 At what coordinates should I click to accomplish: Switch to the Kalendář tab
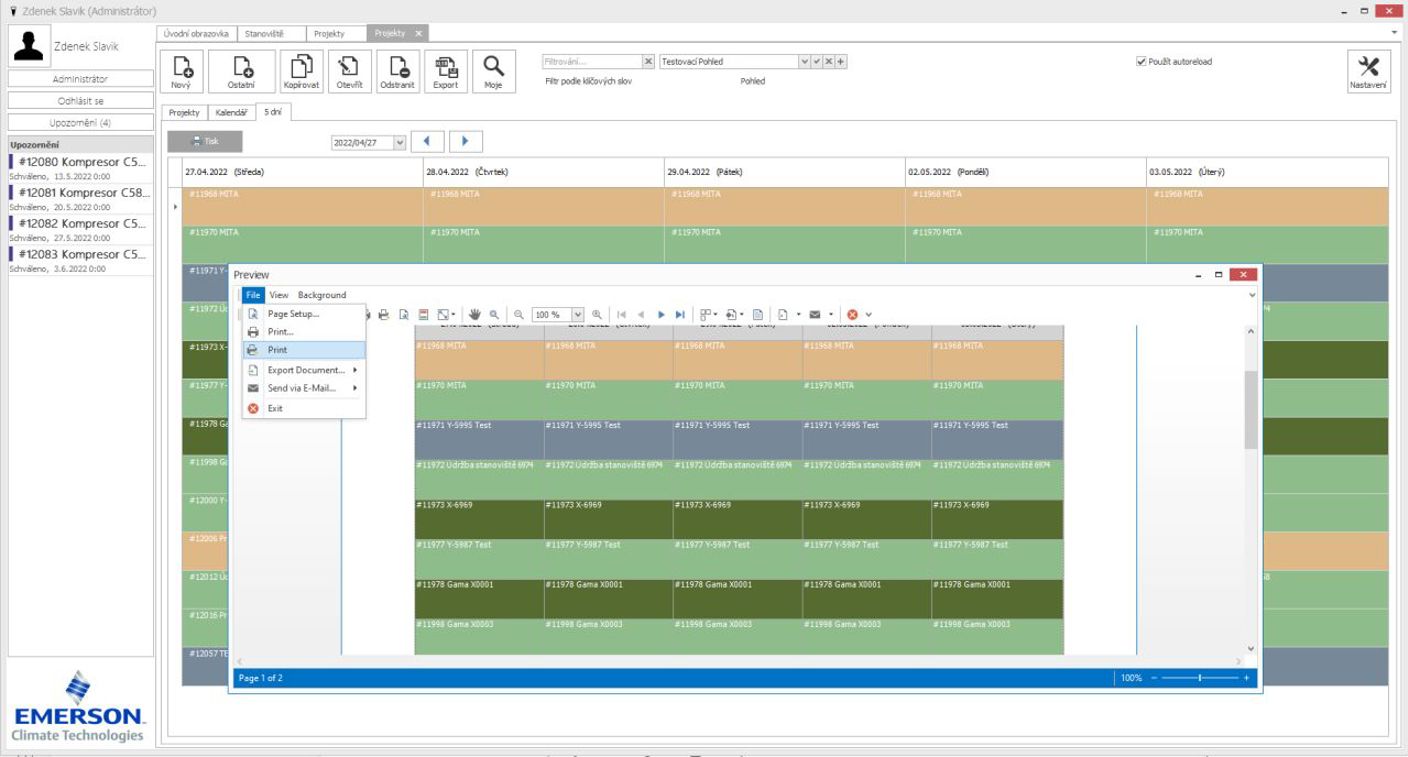coord(232,113)
